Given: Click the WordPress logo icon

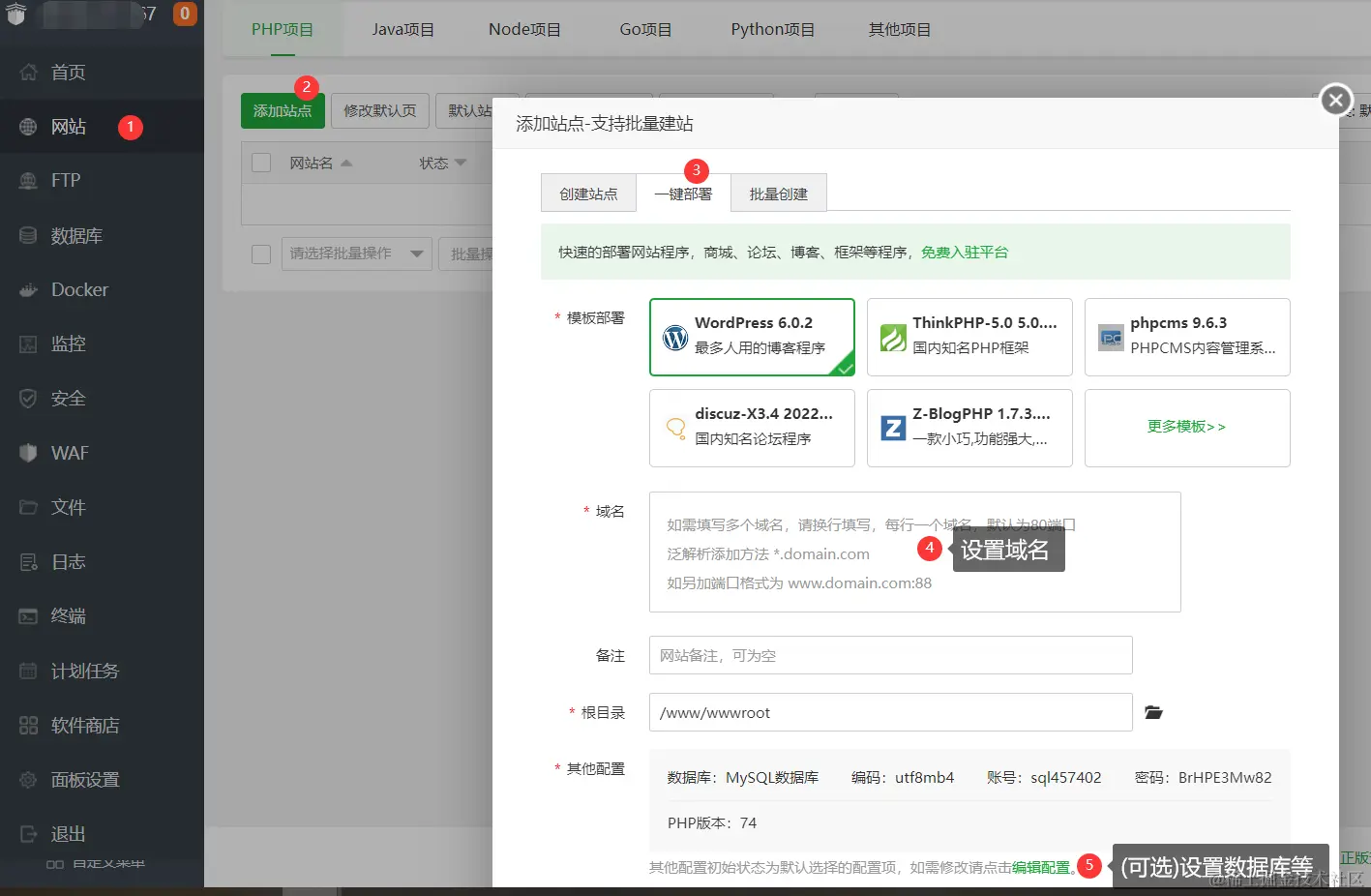Looking at the screenshot, I should 675,337.
